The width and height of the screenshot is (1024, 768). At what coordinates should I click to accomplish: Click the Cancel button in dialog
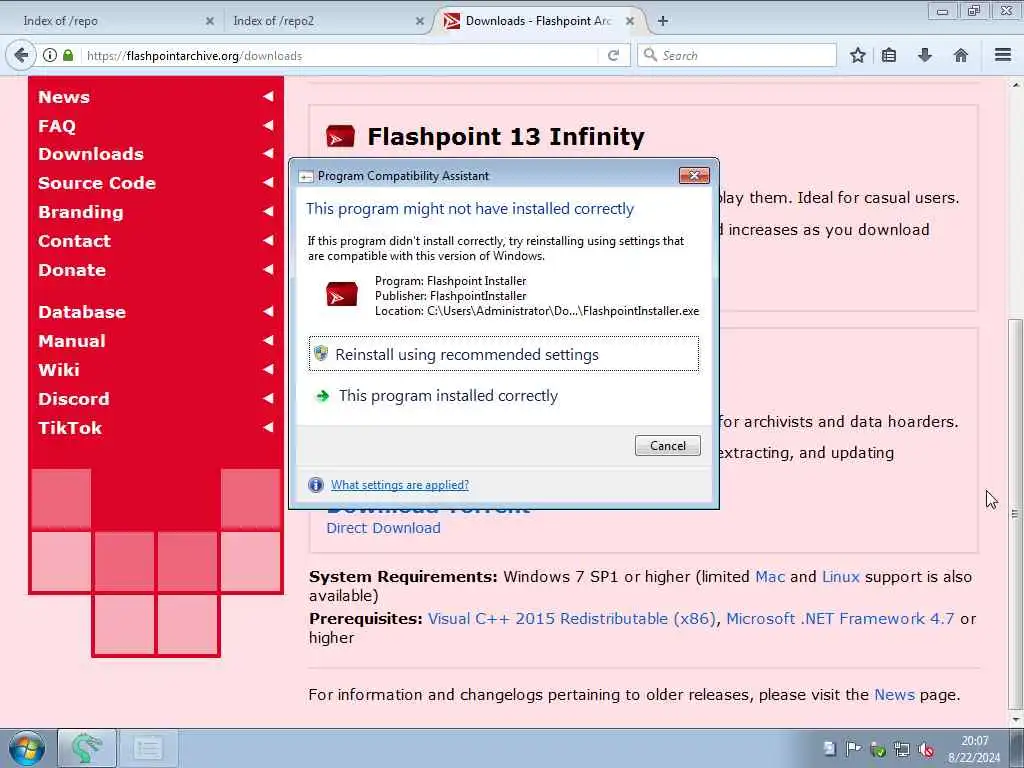667,445
